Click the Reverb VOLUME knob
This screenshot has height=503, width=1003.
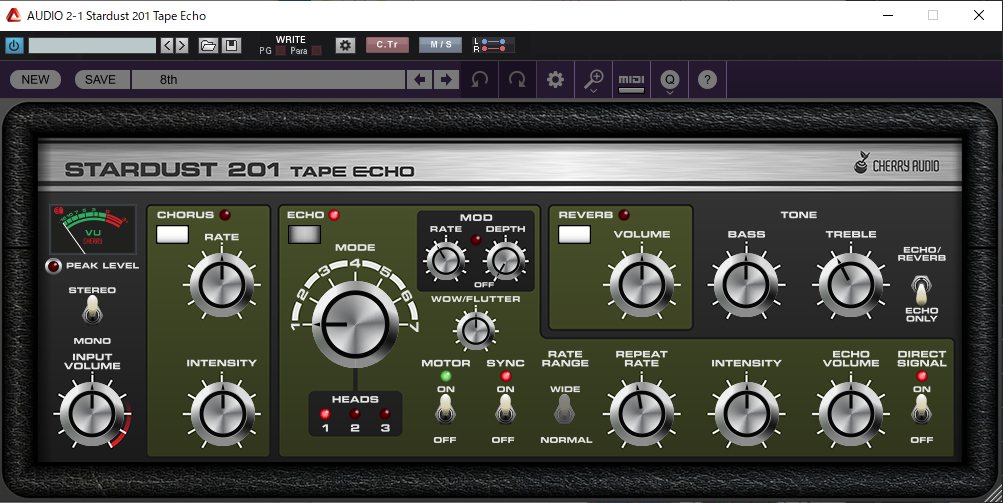(x=642, y=285)
